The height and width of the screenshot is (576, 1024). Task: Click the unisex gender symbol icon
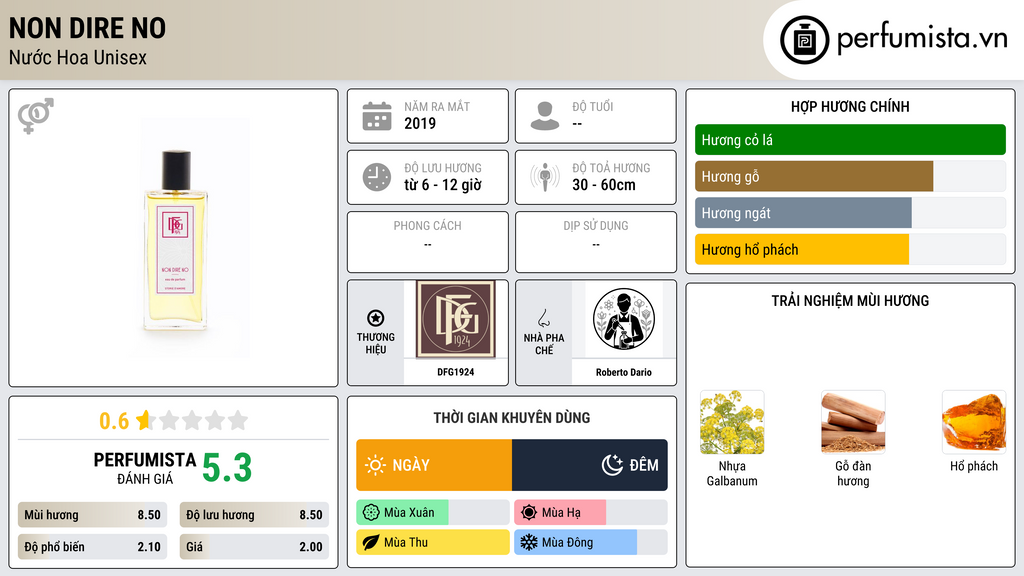click(36, 116)
